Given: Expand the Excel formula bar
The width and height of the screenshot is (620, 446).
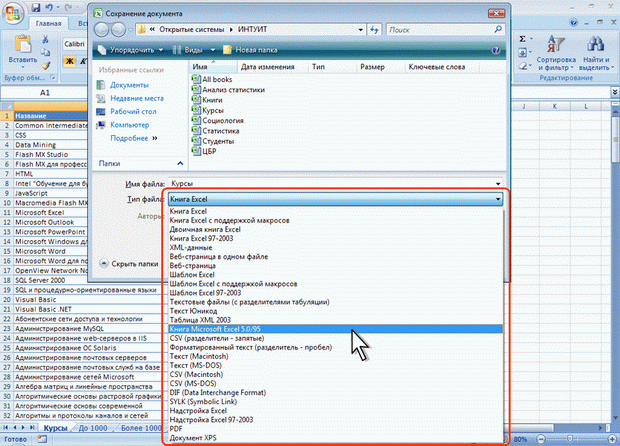Looking at the screenshot, I should tap(615, 93).
